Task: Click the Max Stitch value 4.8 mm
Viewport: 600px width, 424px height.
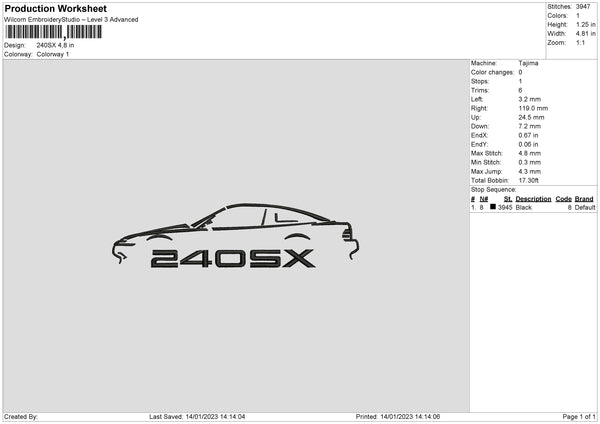Action: pyautogui.click(x=530, y=153)
